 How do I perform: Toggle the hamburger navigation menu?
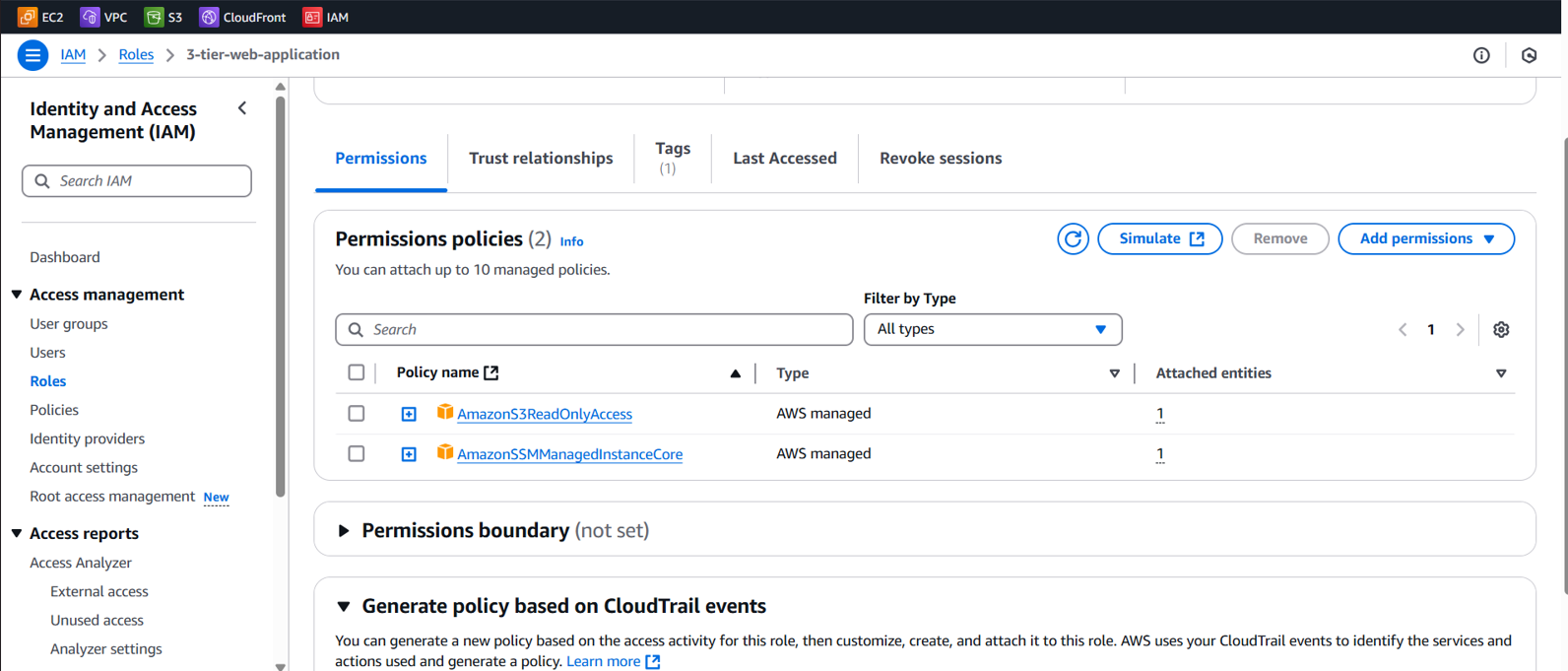pyautogui.click(x=33, y=55)
